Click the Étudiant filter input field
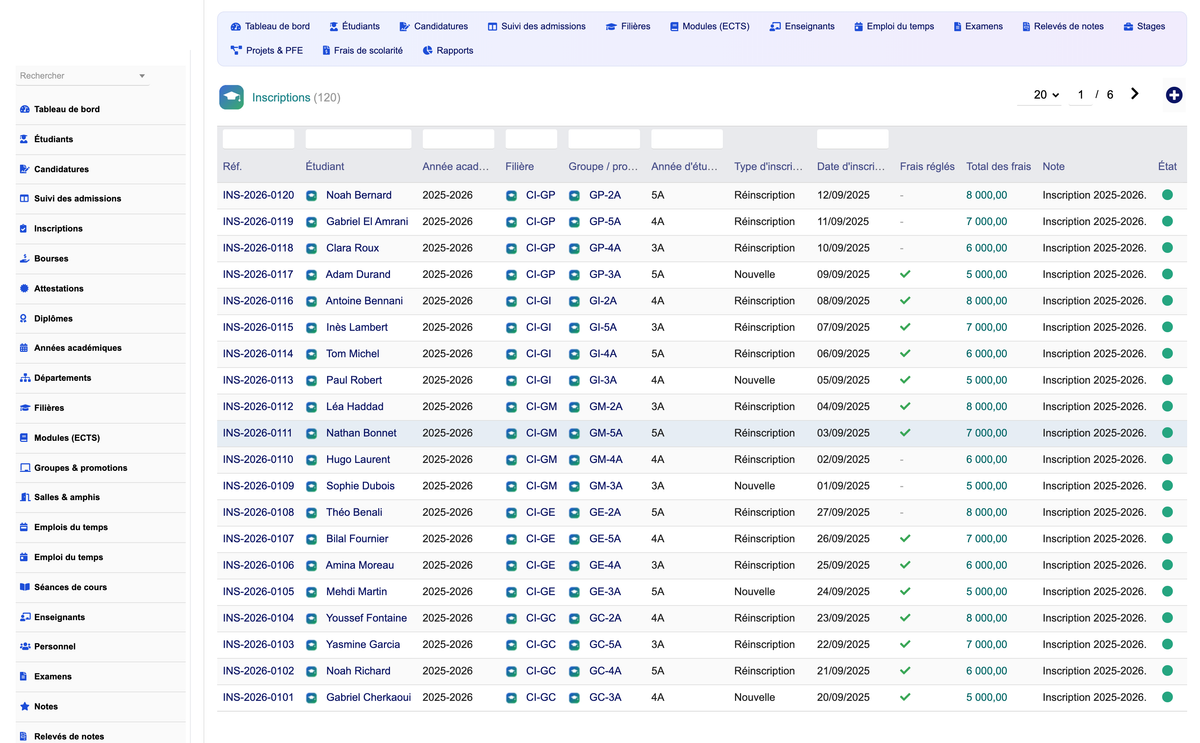The image size is (1200, 743). pos(358,139)
